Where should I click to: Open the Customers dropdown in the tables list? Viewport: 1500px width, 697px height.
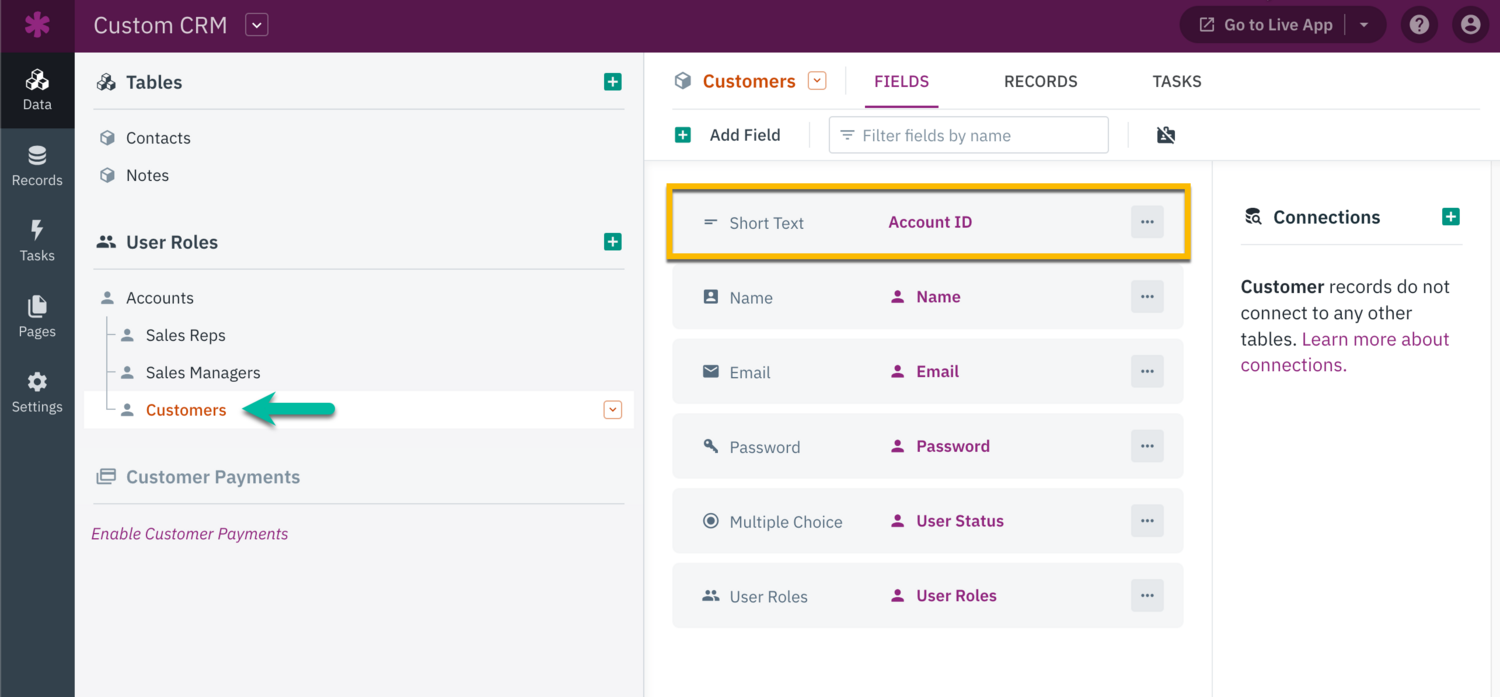tap(613, 410)
